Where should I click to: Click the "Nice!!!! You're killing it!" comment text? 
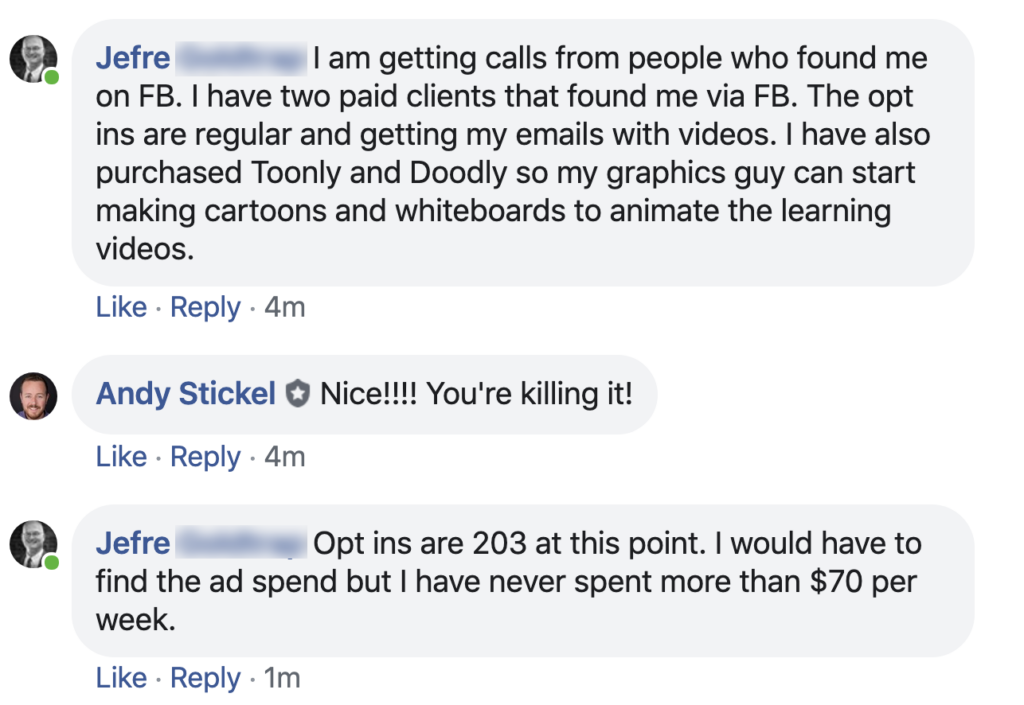[x=476, y=395]
